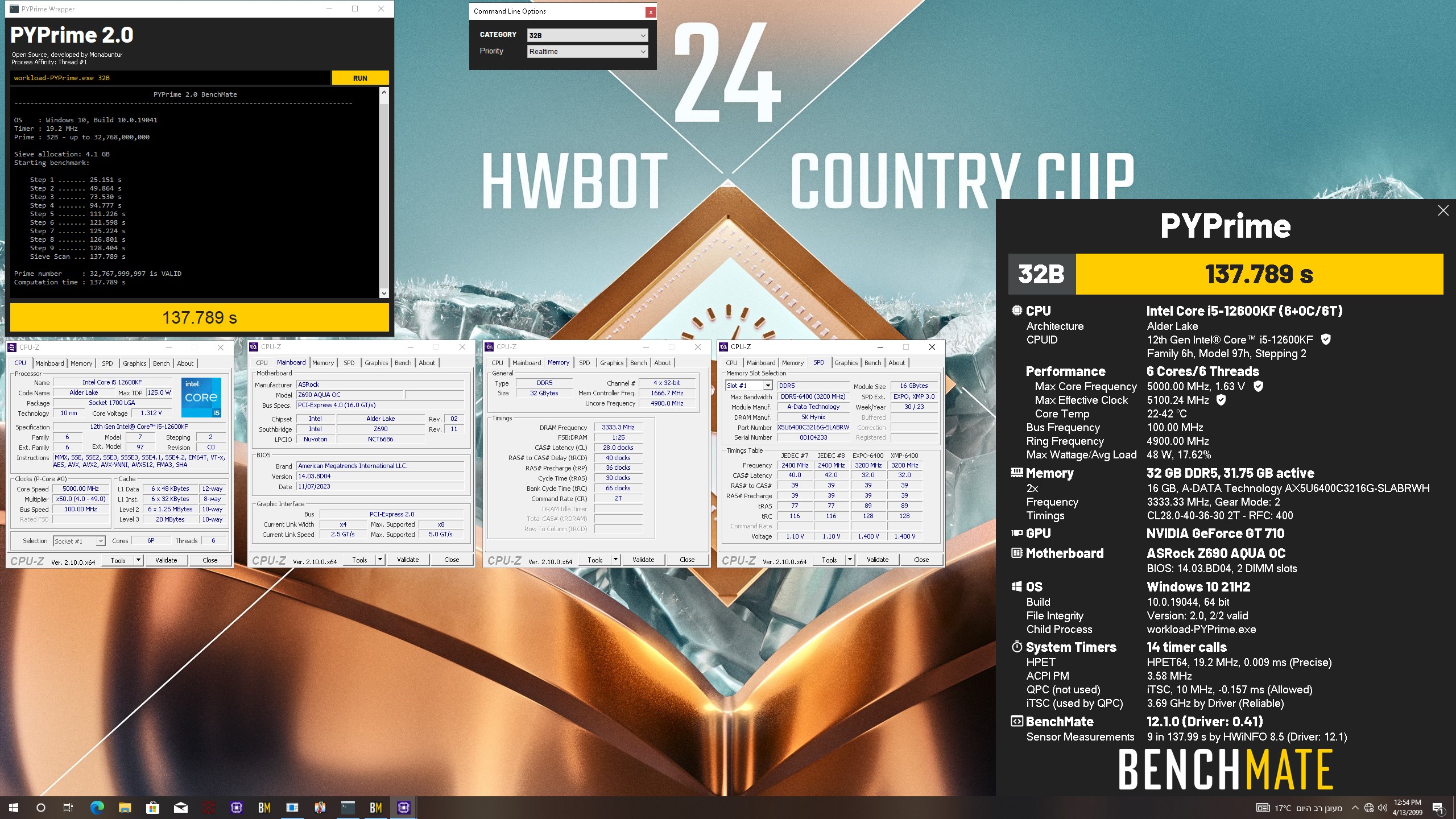Viewport: 1456px width, 819px height.
Task: Open the Mail app taskbar icon
Action: click(181, 808)
